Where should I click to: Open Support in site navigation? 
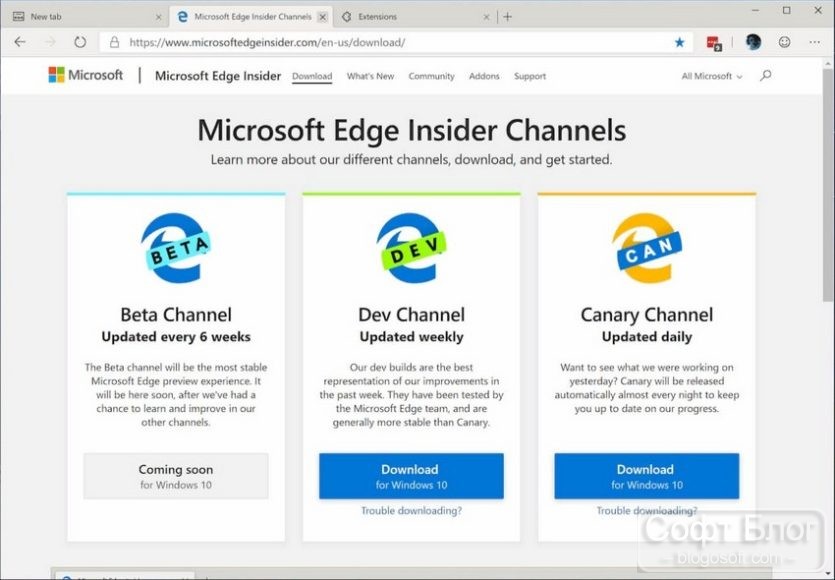pyautogui.click(x=530, y=76)
